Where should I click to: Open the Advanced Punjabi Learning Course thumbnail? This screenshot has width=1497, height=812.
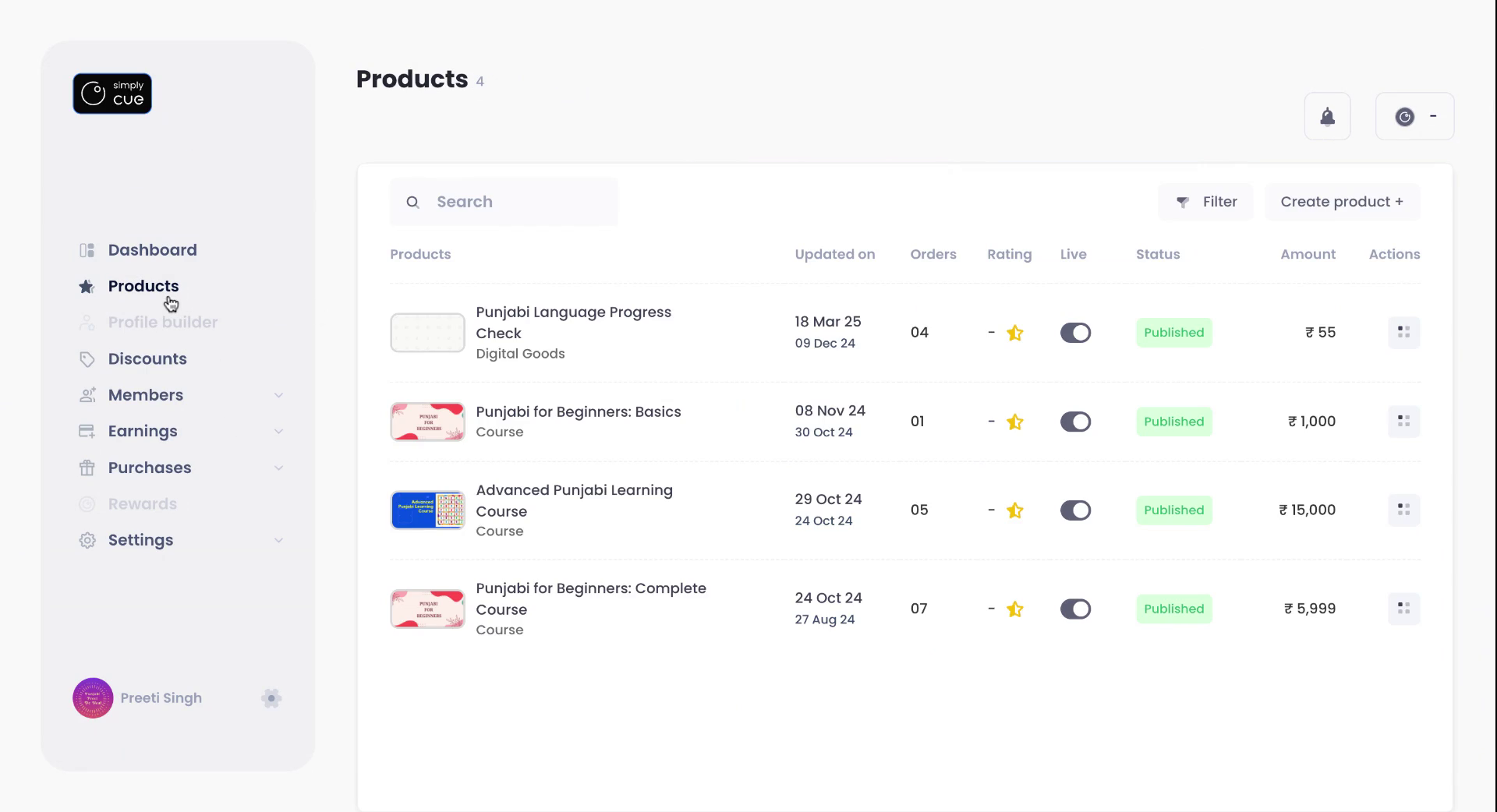tap(427, 510)
